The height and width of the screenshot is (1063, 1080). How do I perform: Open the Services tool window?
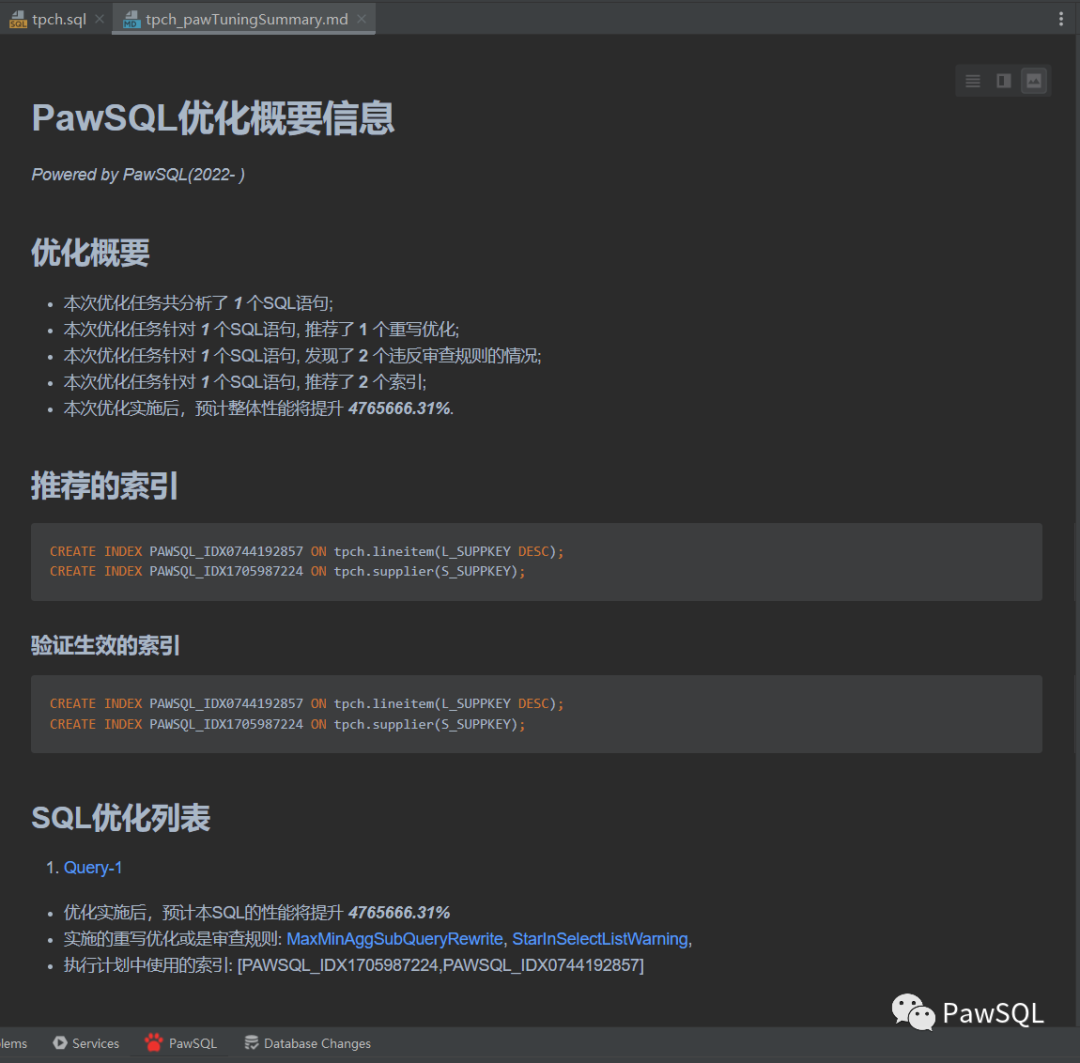point(86,1043)
